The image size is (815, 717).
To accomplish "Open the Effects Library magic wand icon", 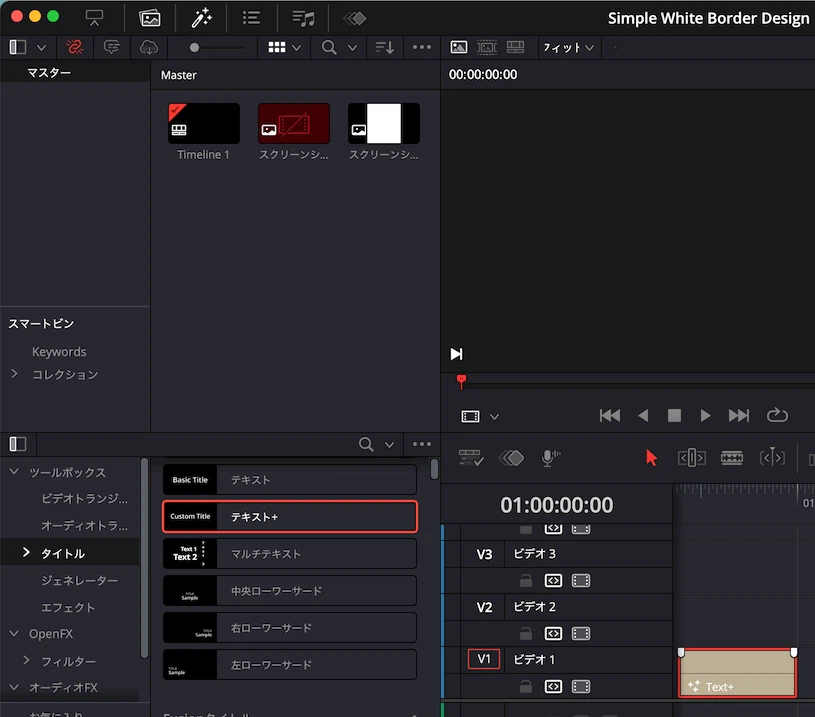I will coord(201,18).
